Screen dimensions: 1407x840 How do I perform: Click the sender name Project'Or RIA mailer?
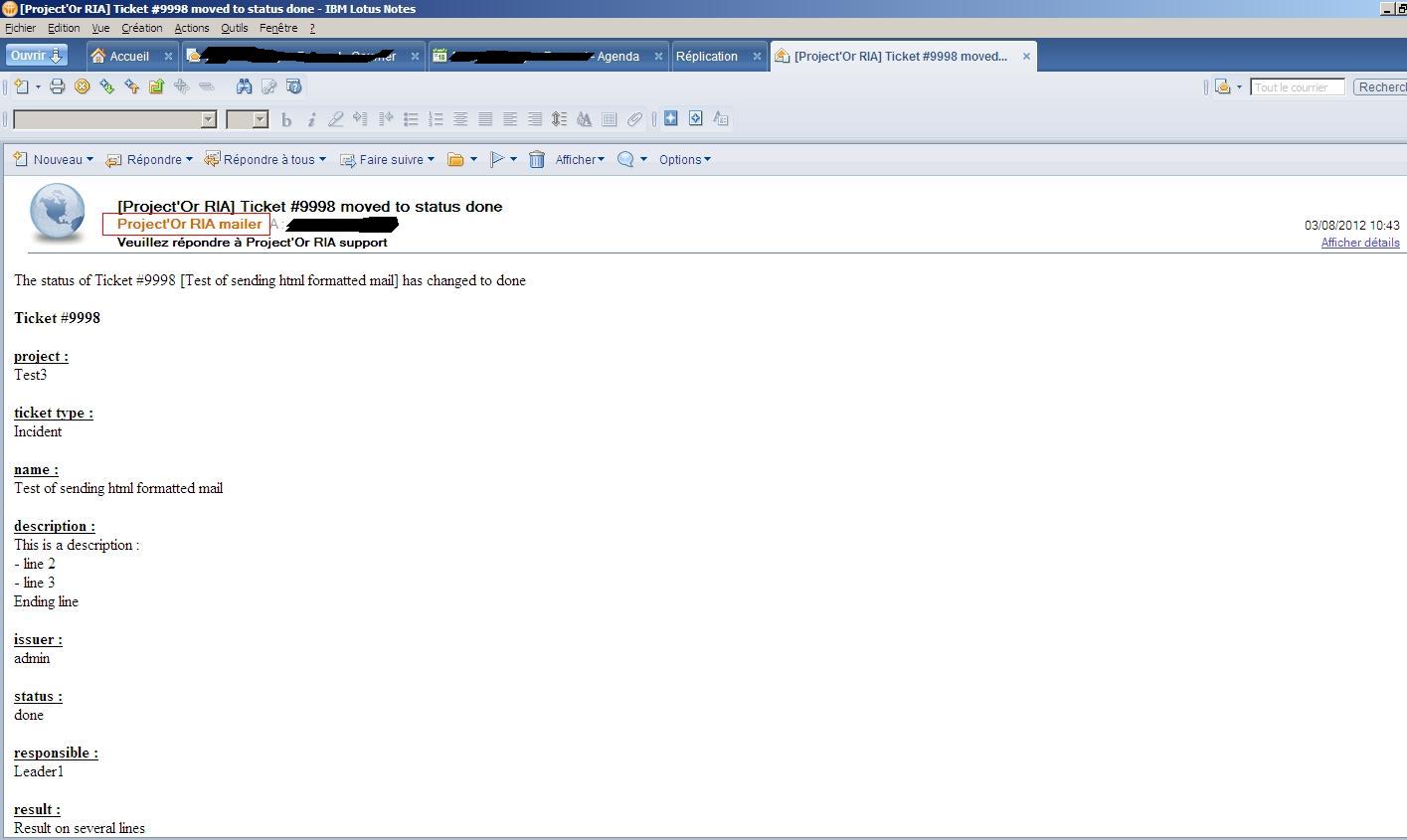189,225
